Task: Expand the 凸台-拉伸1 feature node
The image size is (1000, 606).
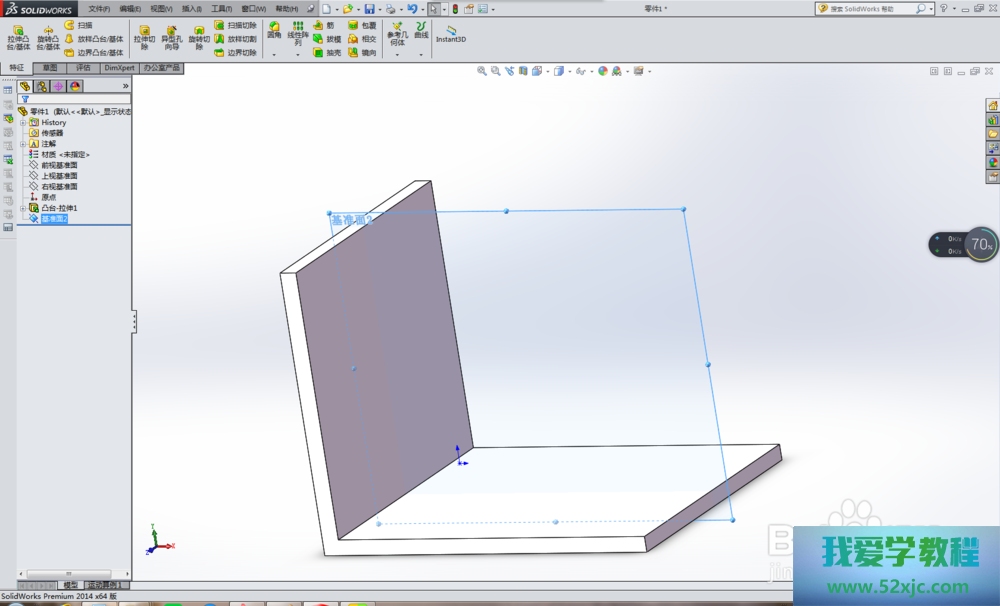Action: (22, 208)
